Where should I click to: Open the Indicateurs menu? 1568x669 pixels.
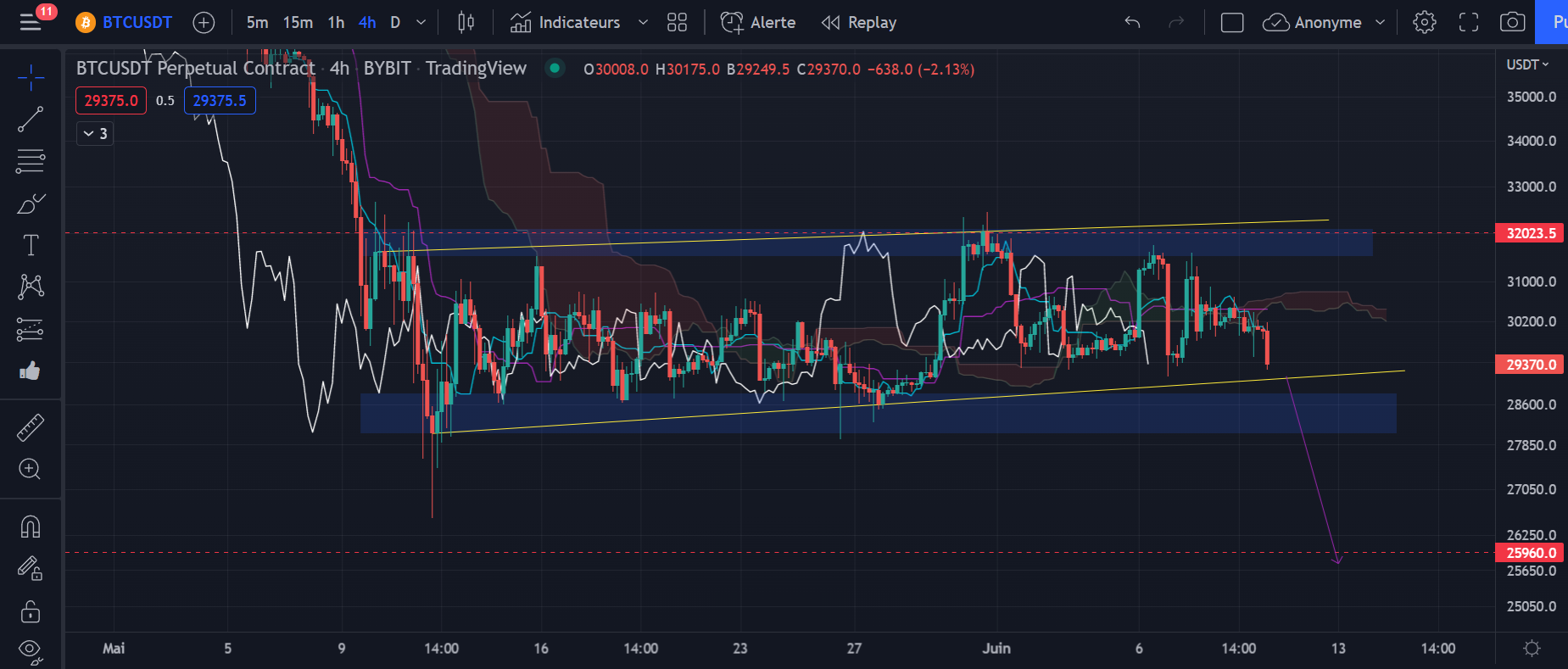(566, 23)
